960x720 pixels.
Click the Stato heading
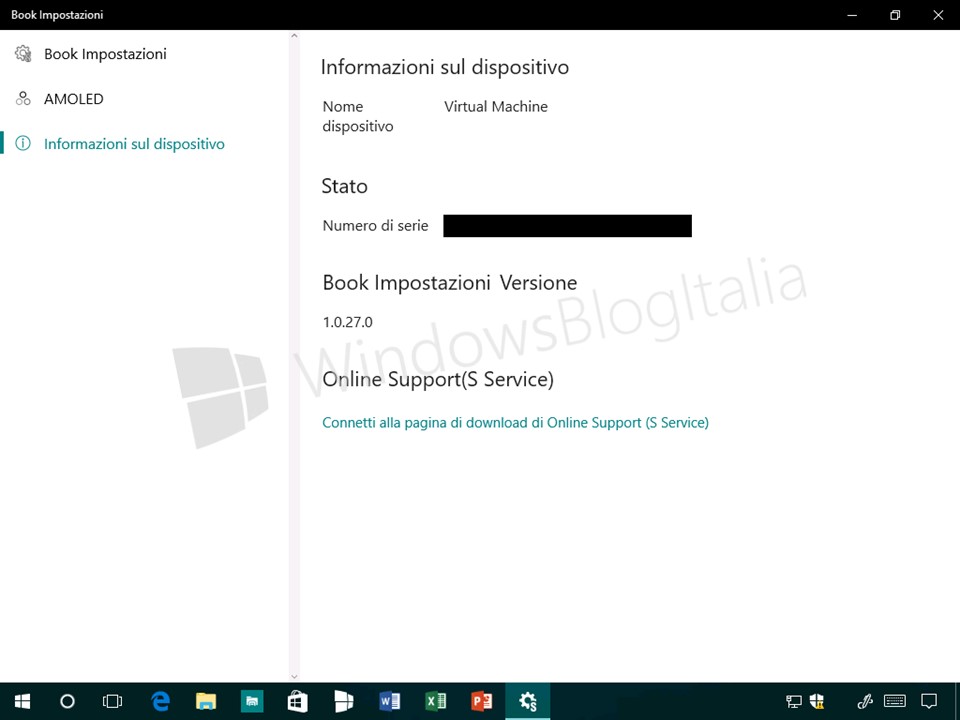345,186
